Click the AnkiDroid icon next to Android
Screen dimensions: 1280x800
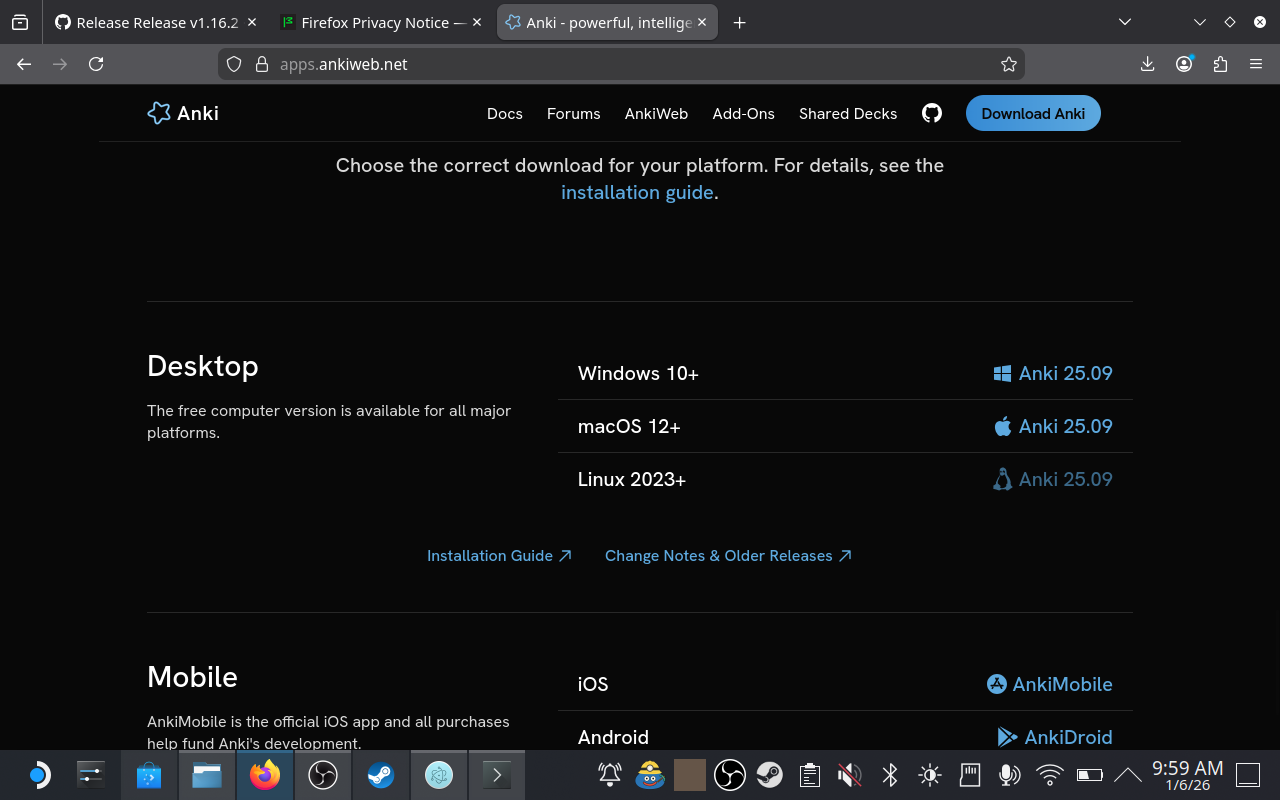1007,737
